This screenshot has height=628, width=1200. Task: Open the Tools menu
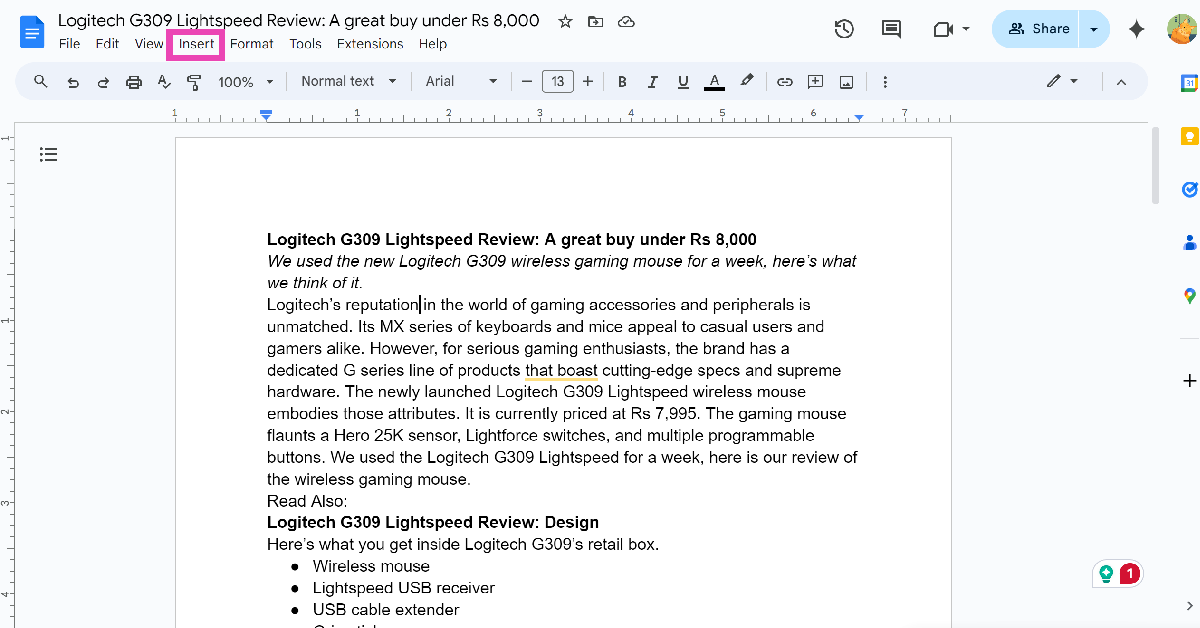(305, 44)
